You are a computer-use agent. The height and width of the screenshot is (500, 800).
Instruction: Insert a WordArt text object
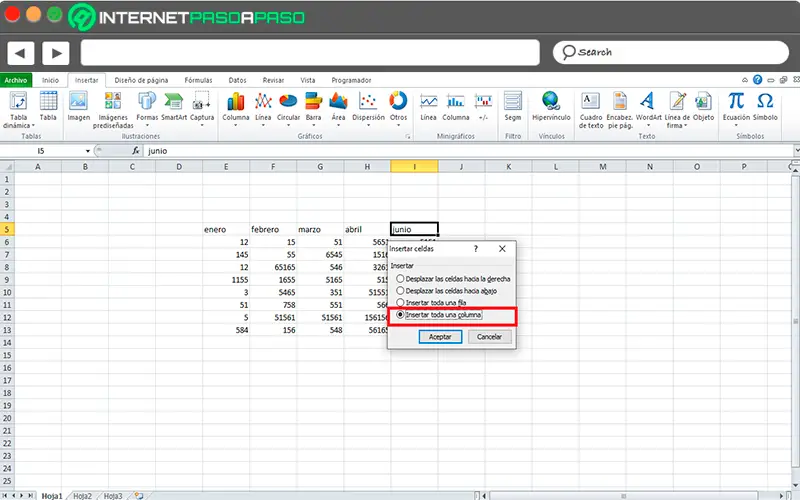click(x=648, y=102)
